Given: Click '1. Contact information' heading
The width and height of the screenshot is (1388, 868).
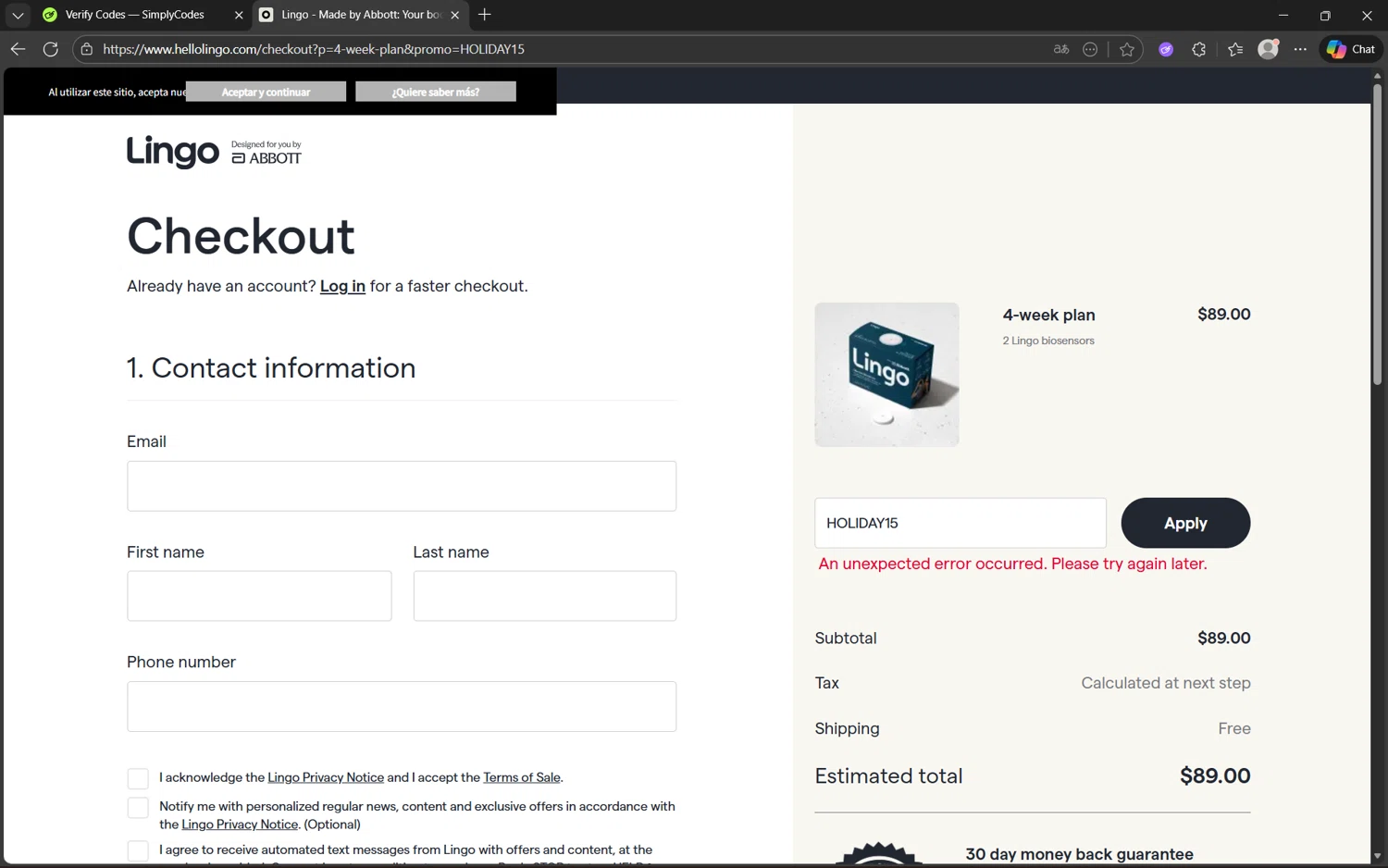Looking at the screenshot, I should (271, 367).
